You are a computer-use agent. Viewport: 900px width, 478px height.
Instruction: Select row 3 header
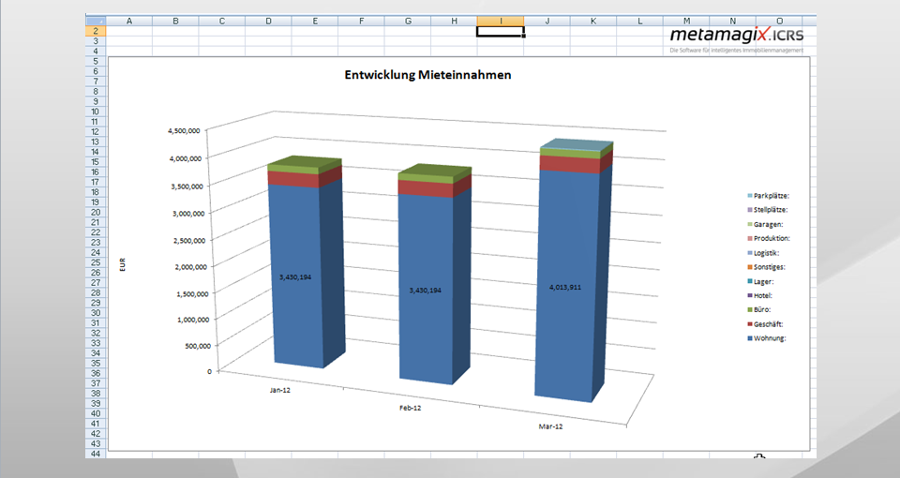pyautogui.click(x=96, y=41)
